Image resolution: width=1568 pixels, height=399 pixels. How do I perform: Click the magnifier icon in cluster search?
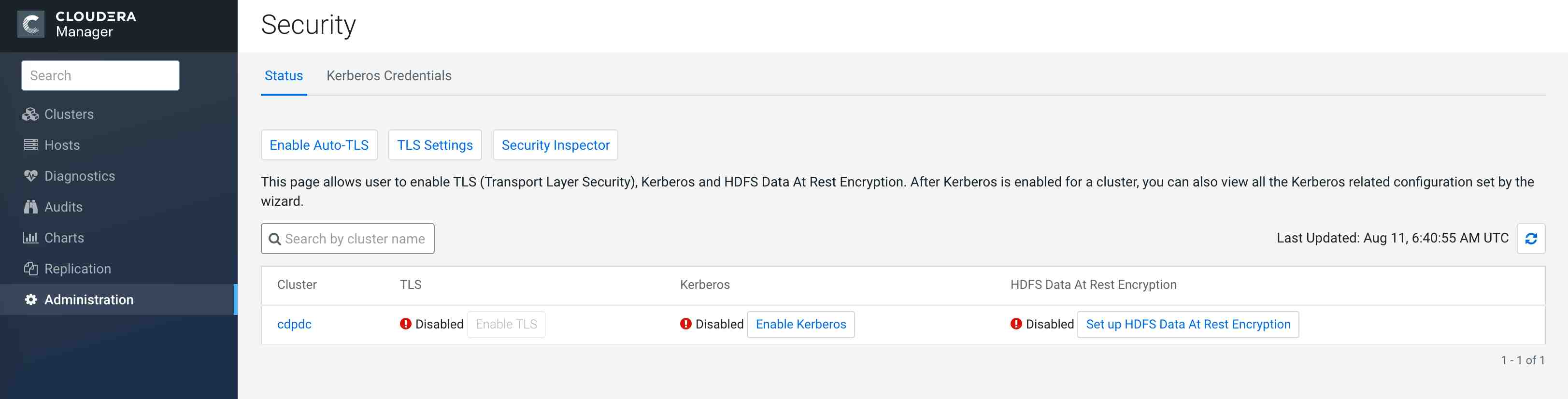(274, 239)
